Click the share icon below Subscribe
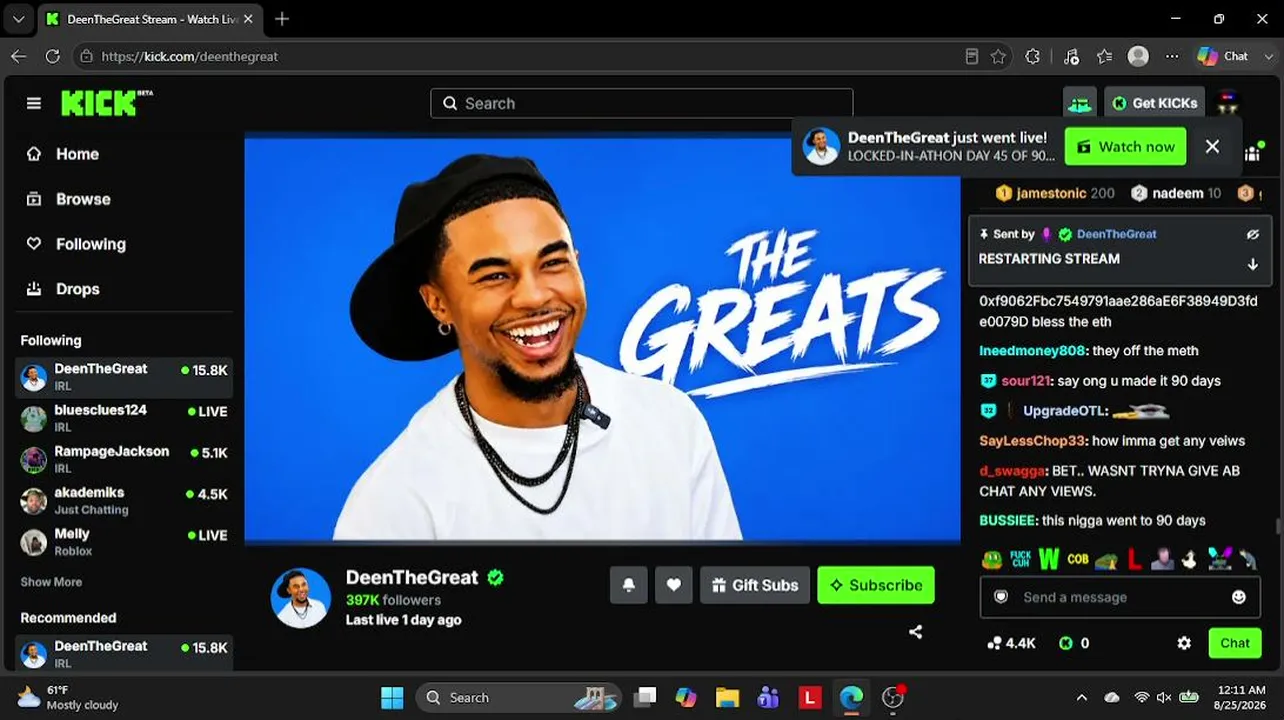Viewport: 1284px width, 720px height. (915, 631)
